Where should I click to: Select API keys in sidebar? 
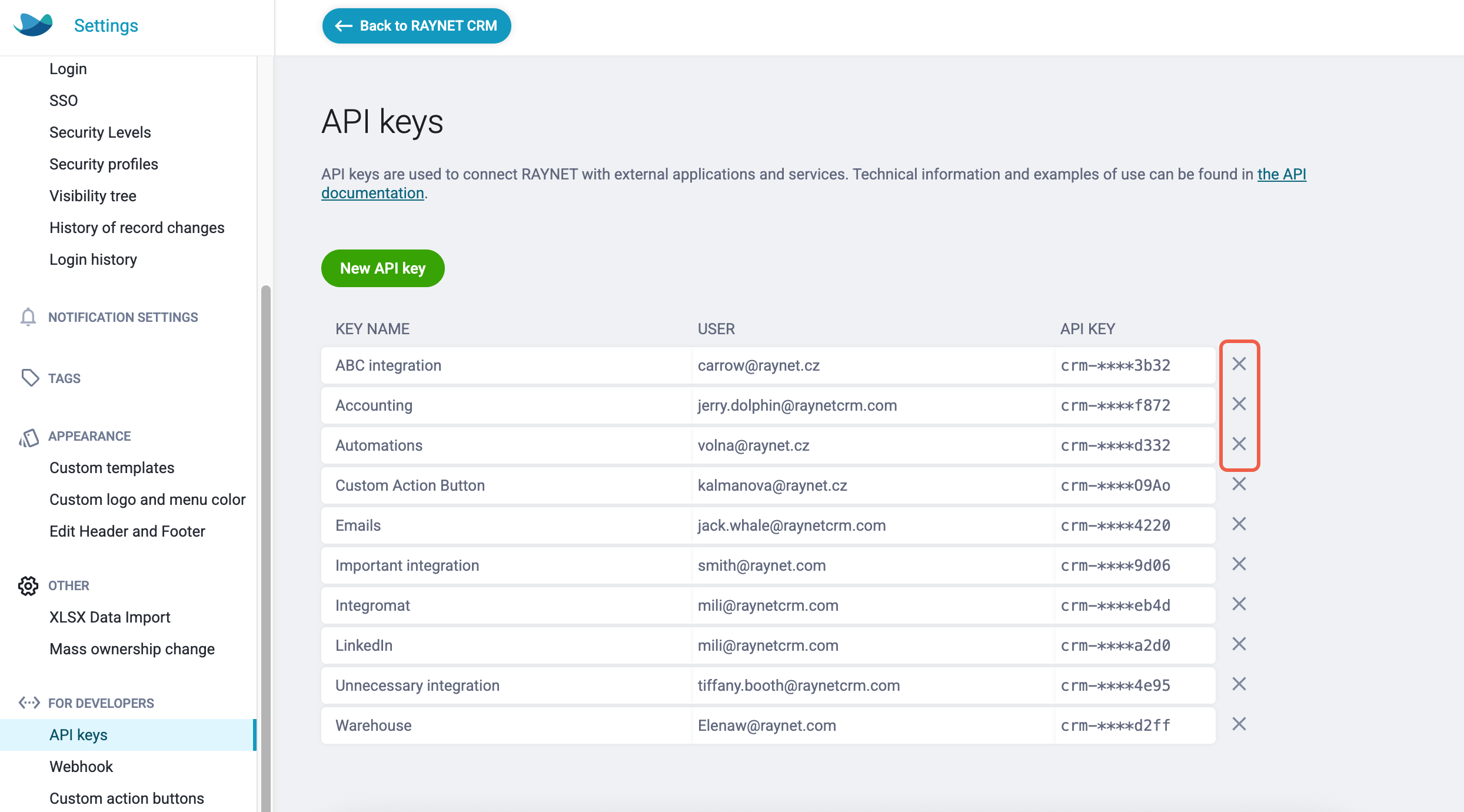[128, 735]
